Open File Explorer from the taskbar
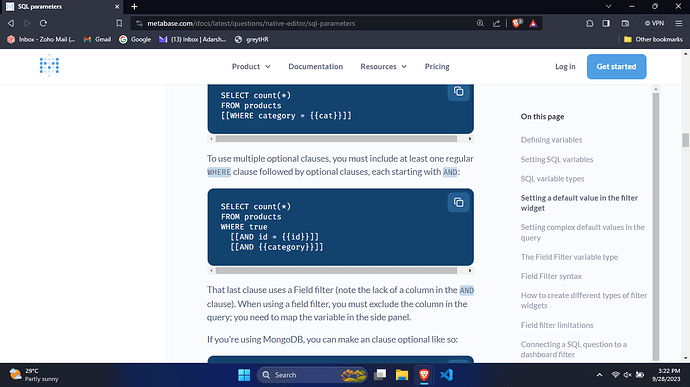Screen dimensions: 690x387 (402, 375)
